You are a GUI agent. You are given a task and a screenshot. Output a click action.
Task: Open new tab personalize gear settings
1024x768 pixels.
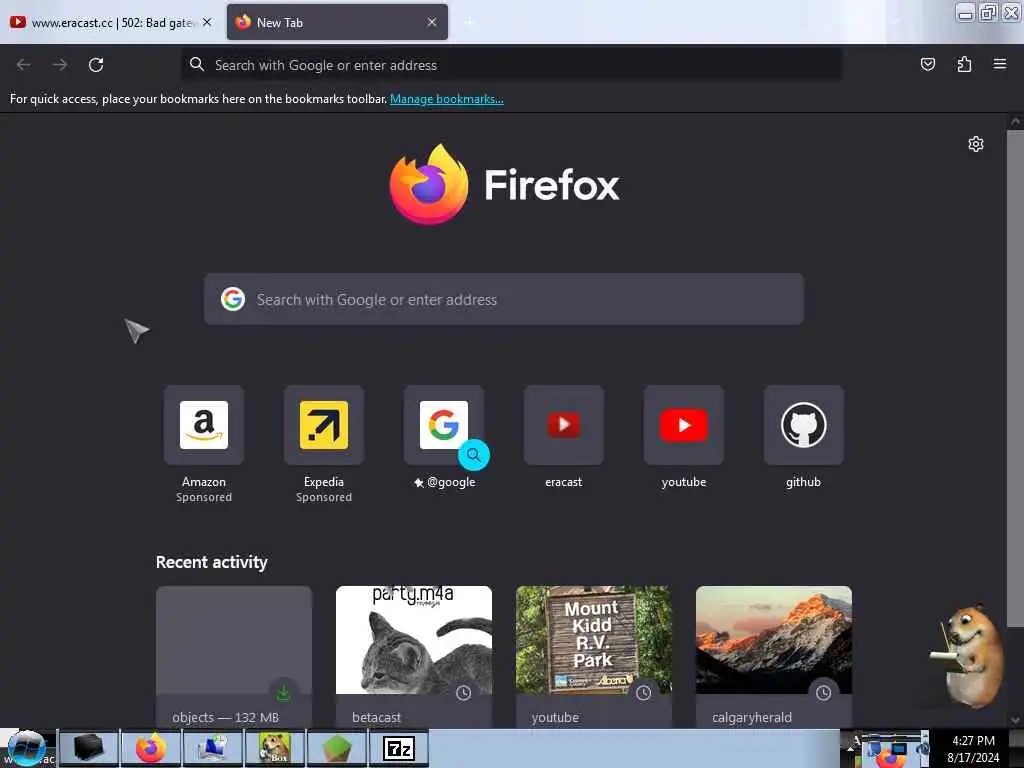click(x=976, y=144)
